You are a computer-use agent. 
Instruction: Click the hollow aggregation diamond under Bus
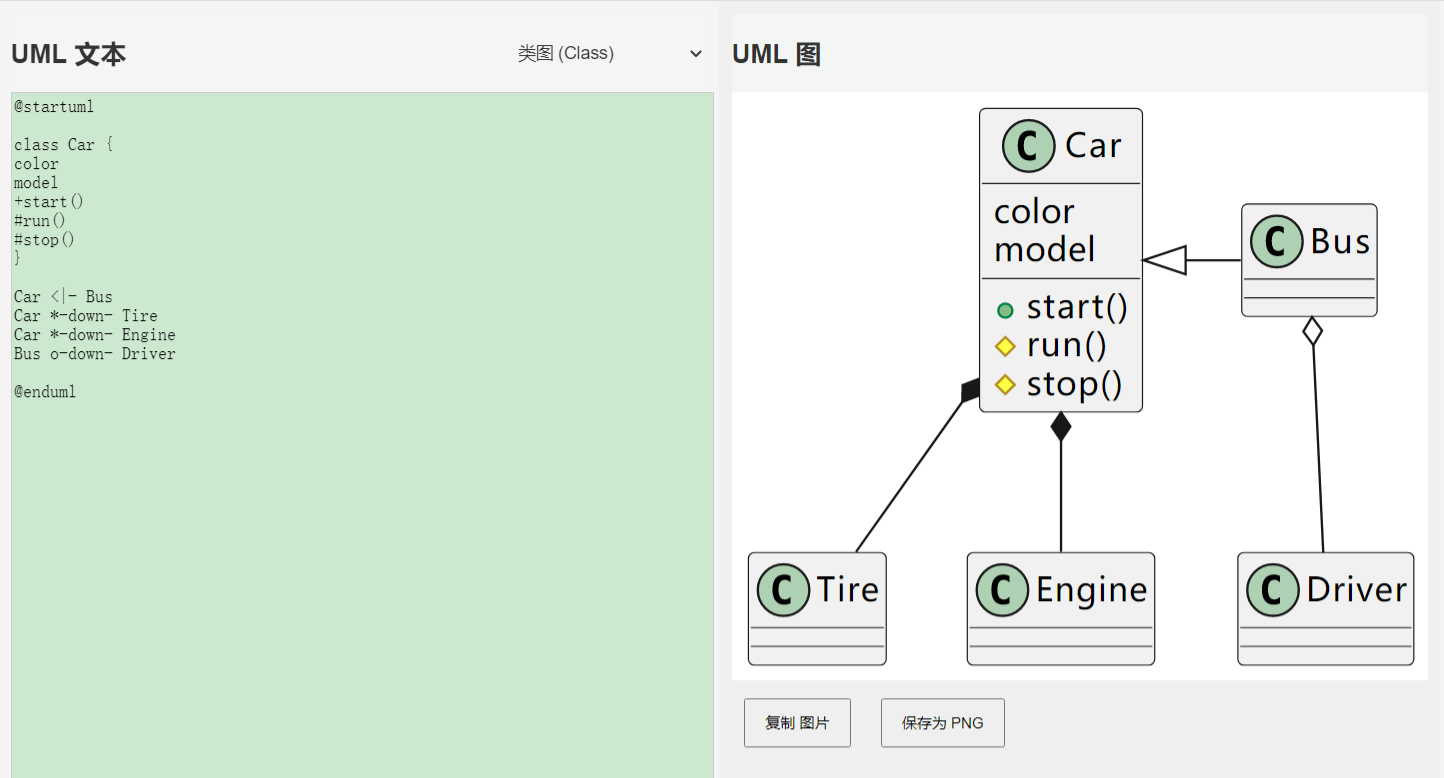pyautogui.click(x=1312, y=331)
